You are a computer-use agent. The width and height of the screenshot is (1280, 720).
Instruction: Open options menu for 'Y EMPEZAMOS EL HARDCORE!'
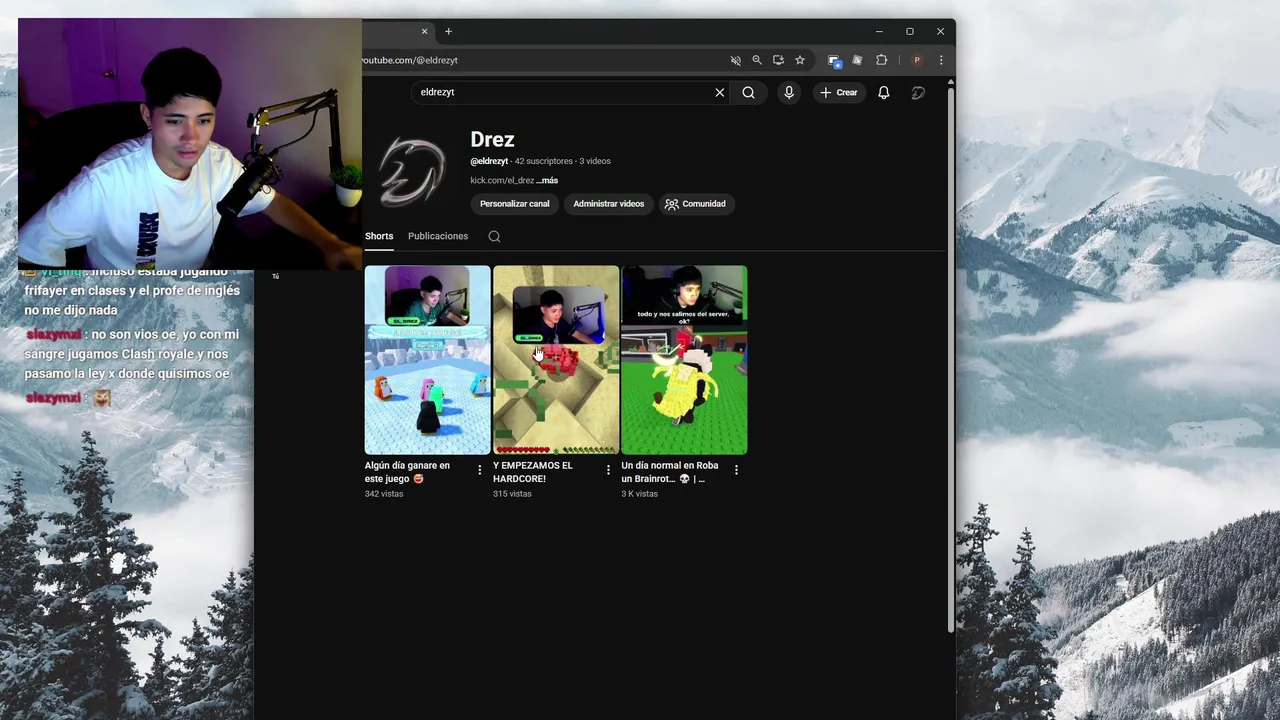608,470
